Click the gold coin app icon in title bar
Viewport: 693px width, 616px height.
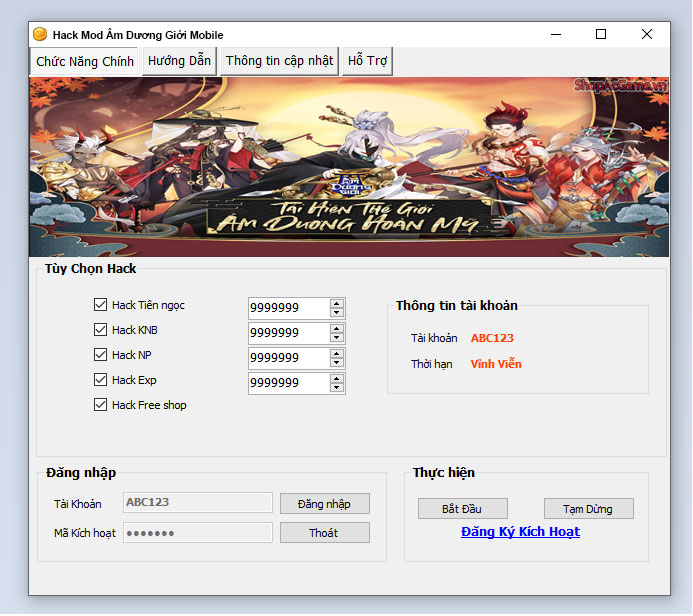point(40,34)
